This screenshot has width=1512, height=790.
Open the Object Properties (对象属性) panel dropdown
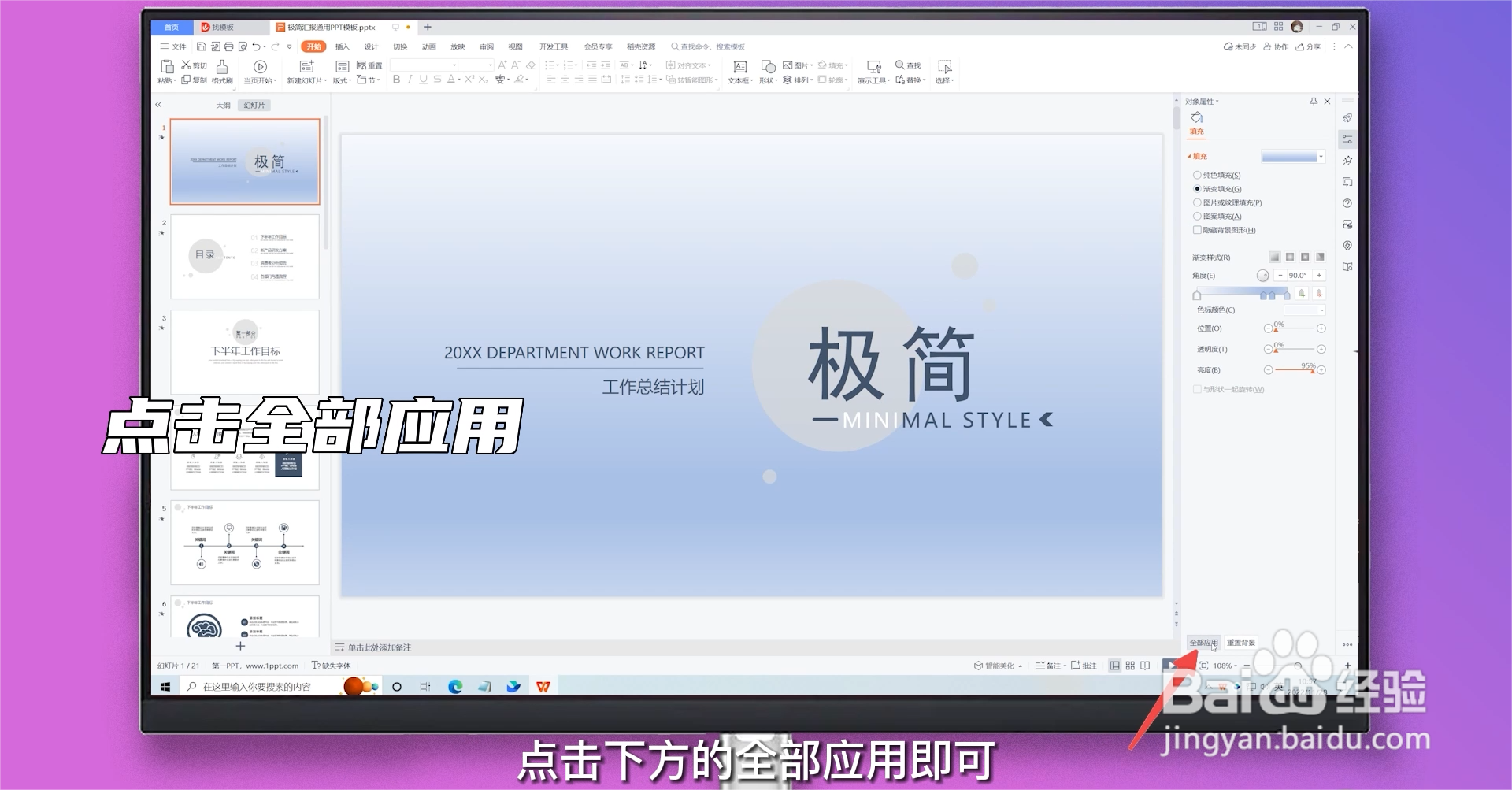point(1203,102)
